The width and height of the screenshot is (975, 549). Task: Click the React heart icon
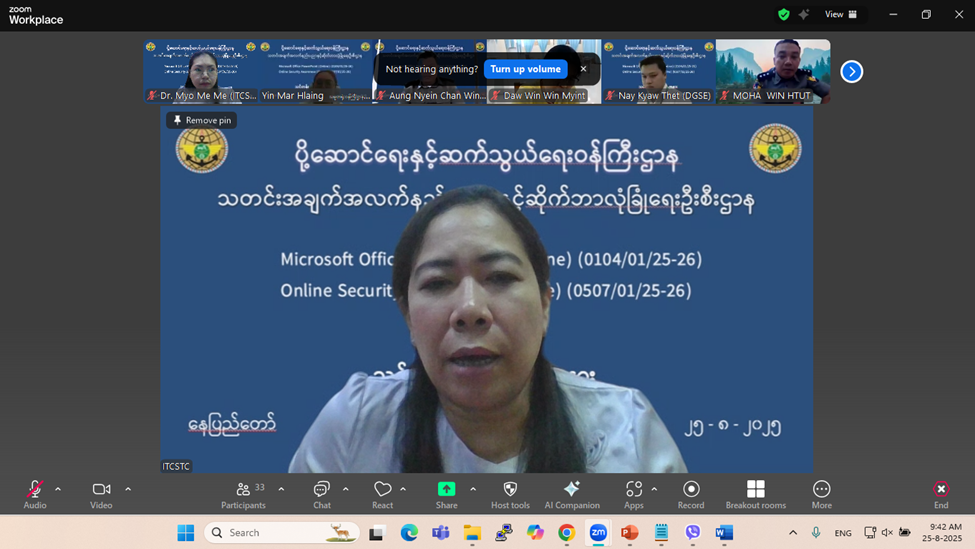pos(382,489)
